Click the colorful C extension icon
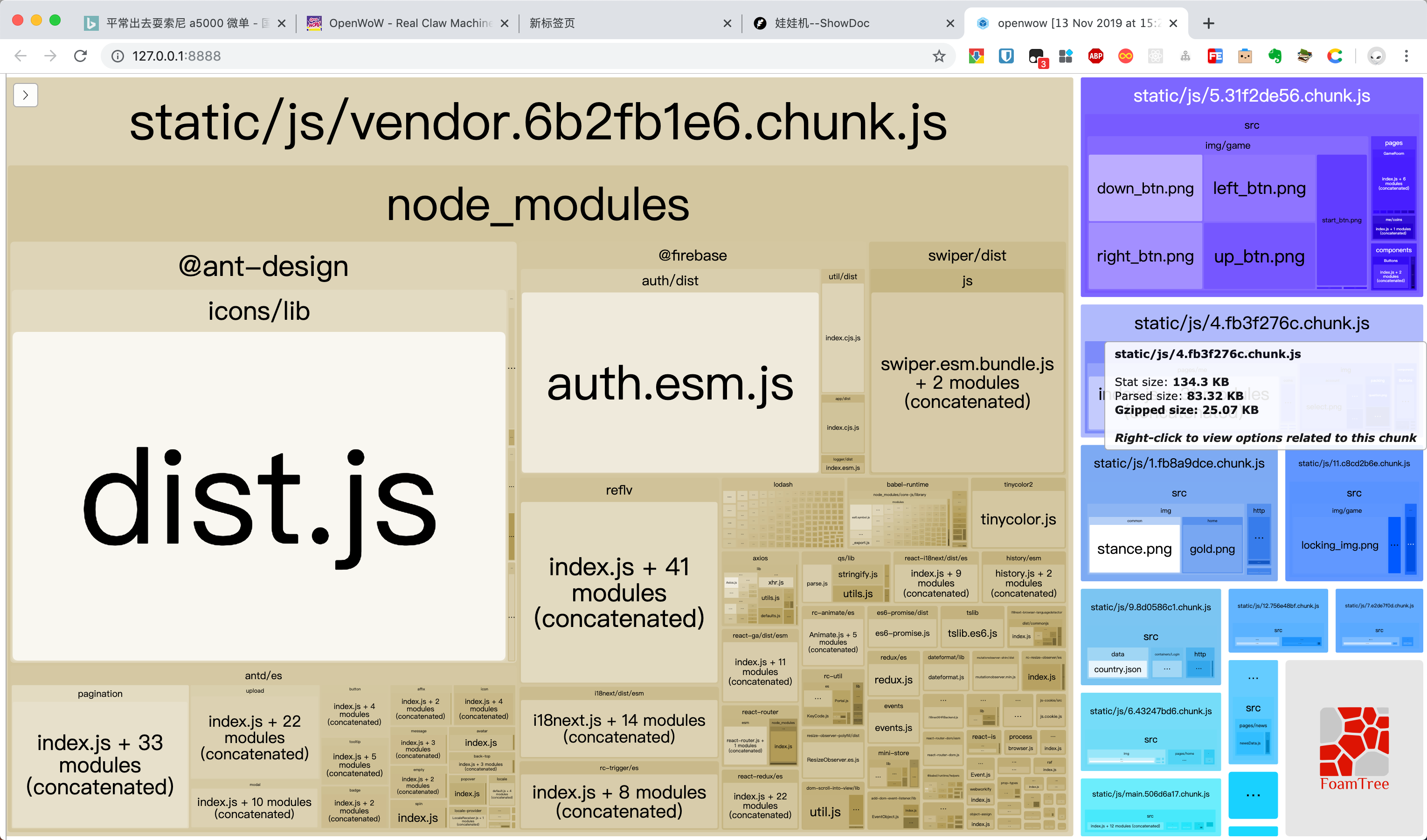The height and width of the screenshot is (840, 1427). pos(1335,56)
